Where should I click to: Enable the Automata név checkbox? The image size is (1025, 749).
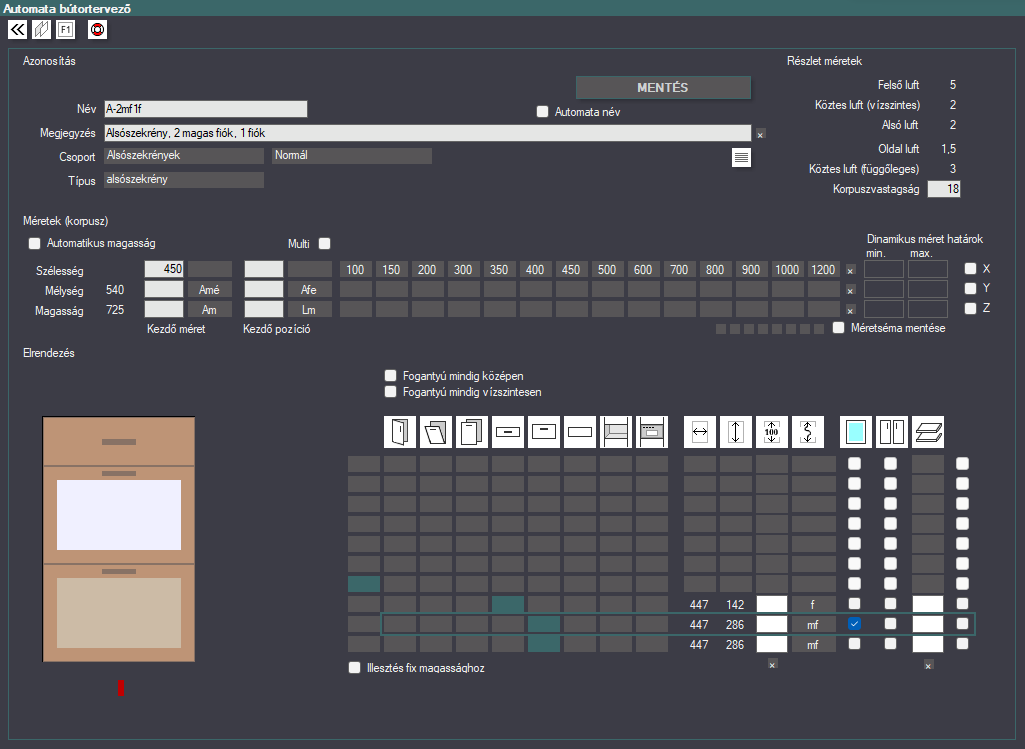(543, 112)
